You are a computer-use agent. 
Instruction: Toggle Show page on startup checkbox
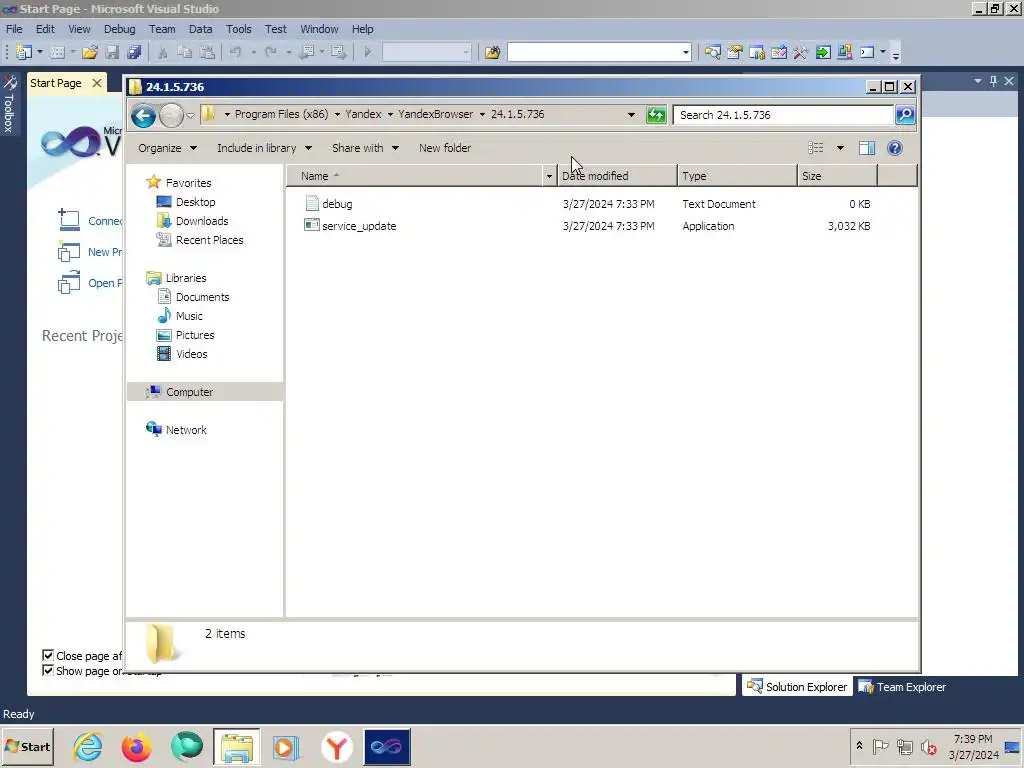(x=48, y=671)
